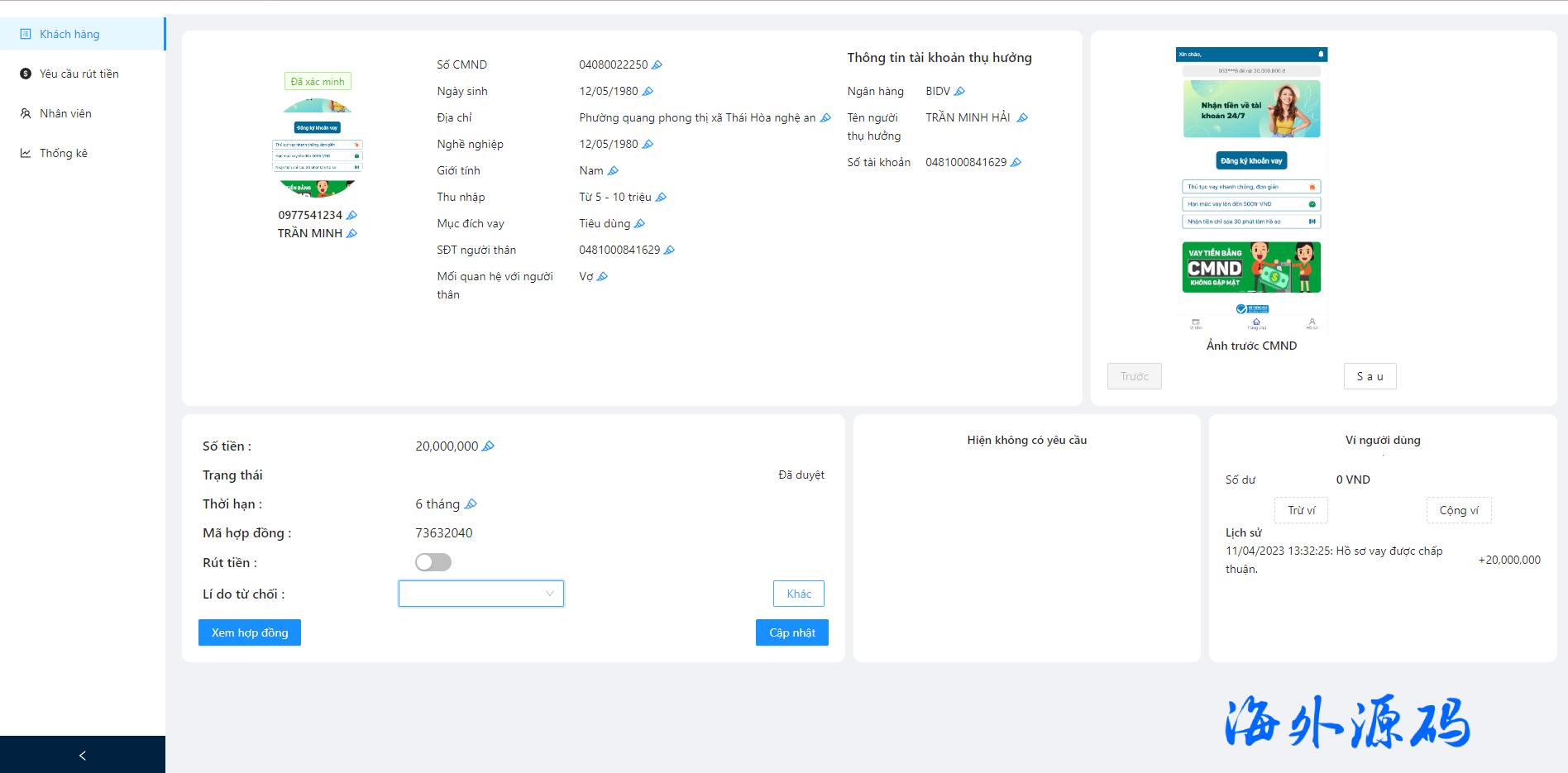
Task: Go to Yêu cầu rút tiền
Action: (79, 74)
